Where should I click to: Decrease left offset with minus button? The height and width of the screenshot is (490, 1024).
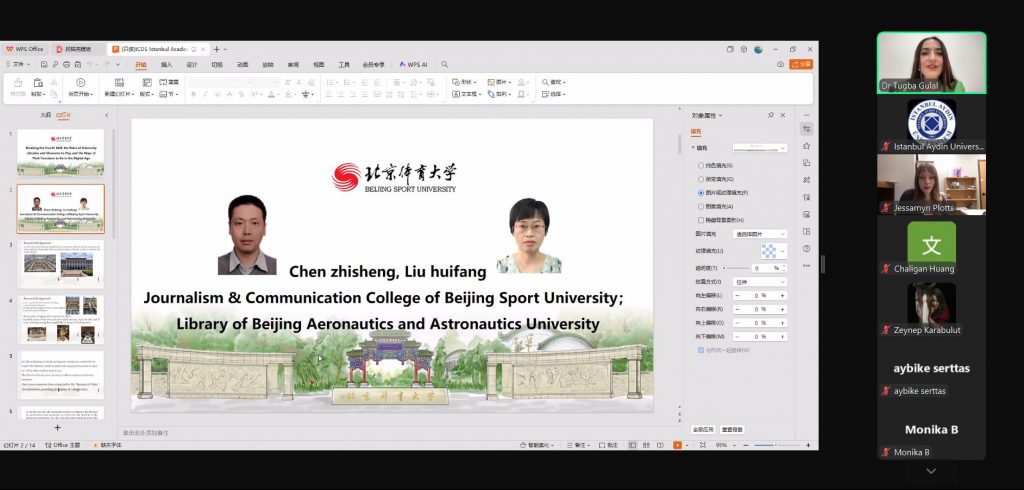737,296
